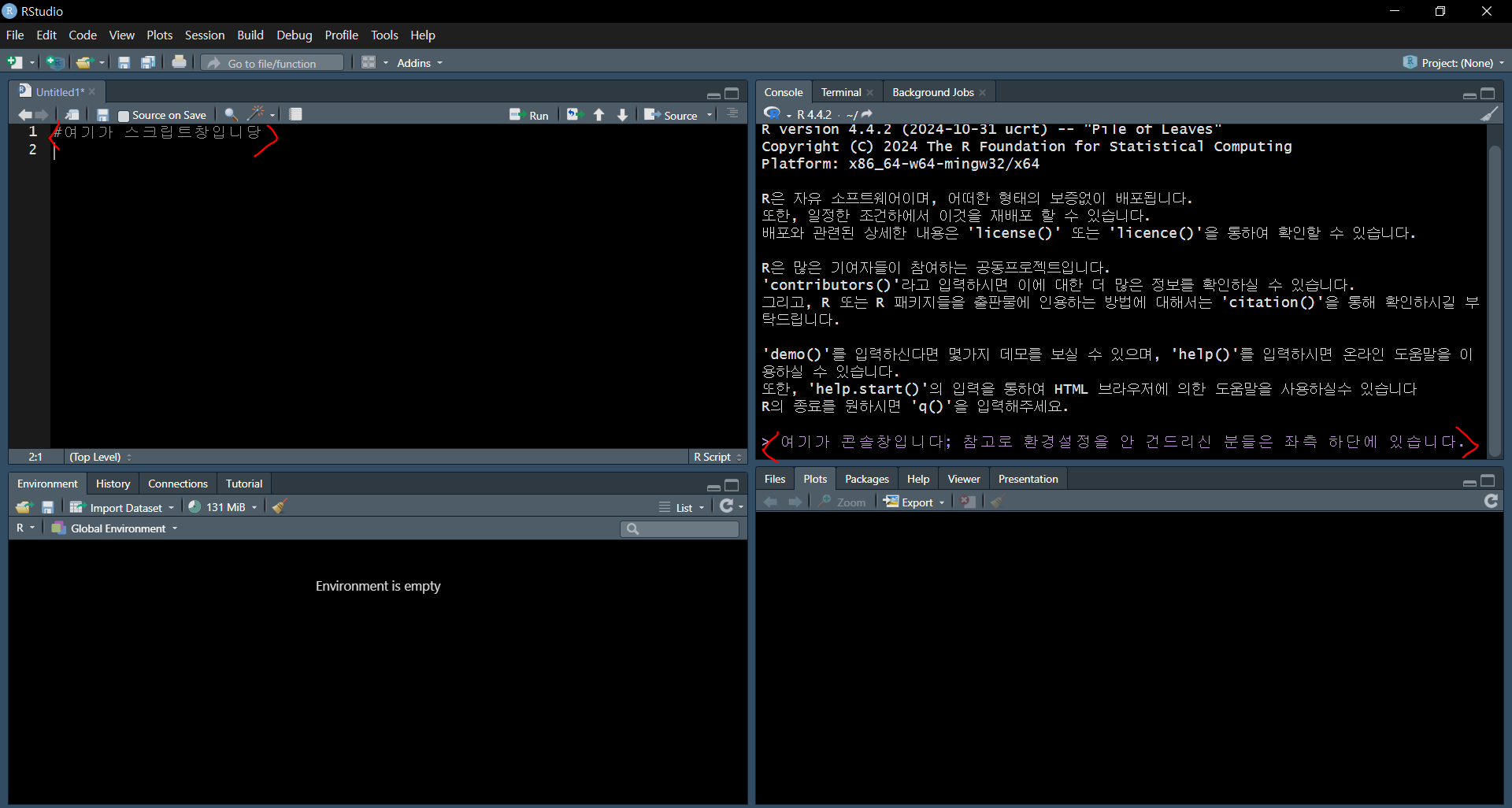
Task: Switch to the Connections tab
Action: (178, 484)
